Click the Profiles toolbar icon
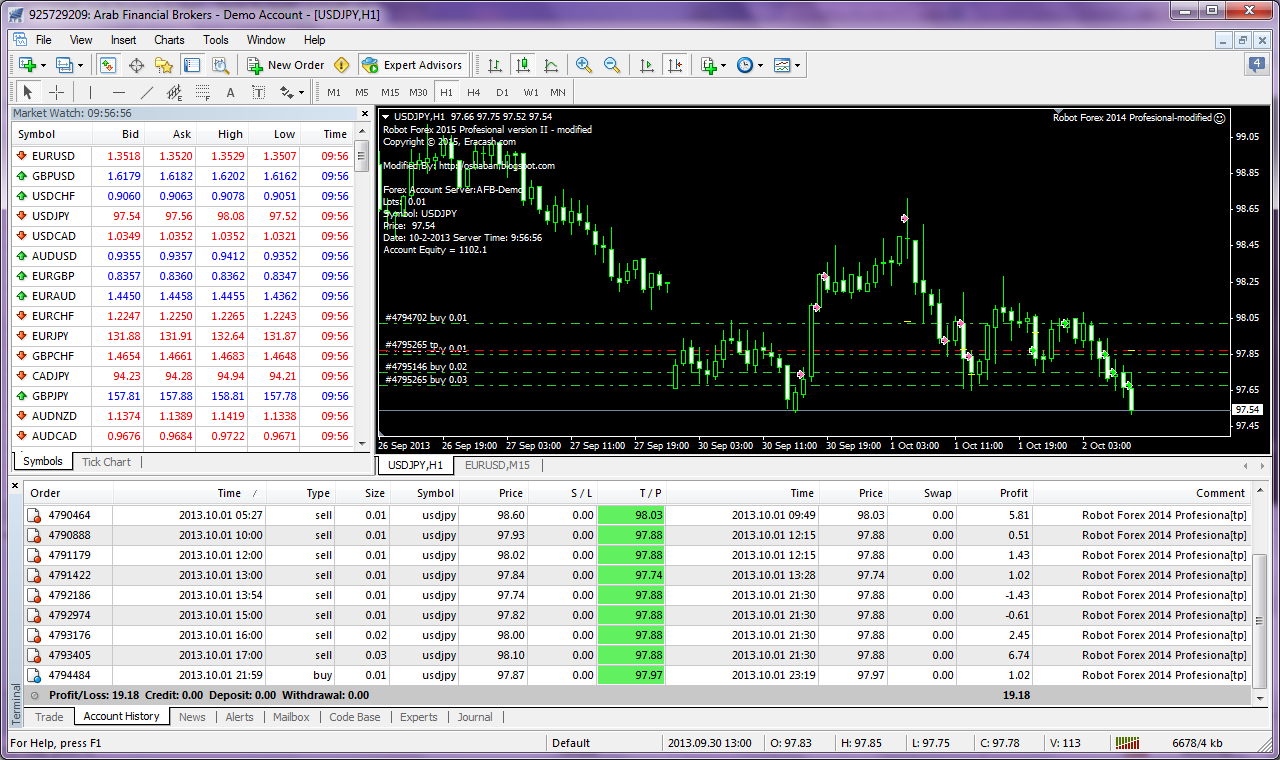1280x760 pixels. coord(65,65)
